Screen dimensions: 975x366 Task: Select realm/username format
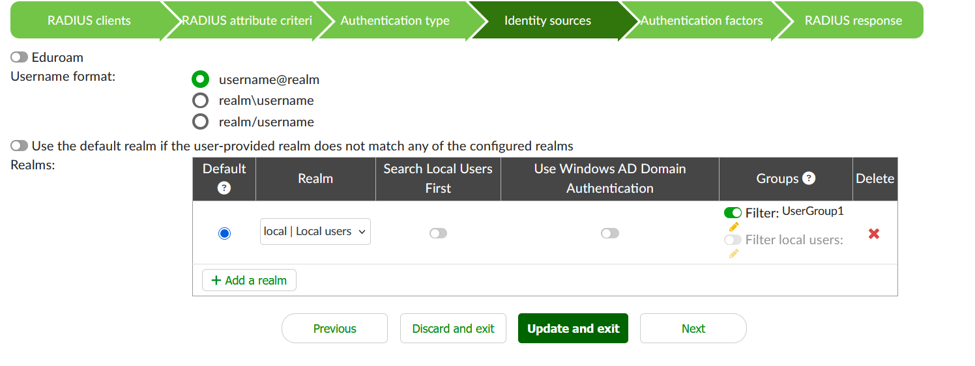[x=200, y=122]
